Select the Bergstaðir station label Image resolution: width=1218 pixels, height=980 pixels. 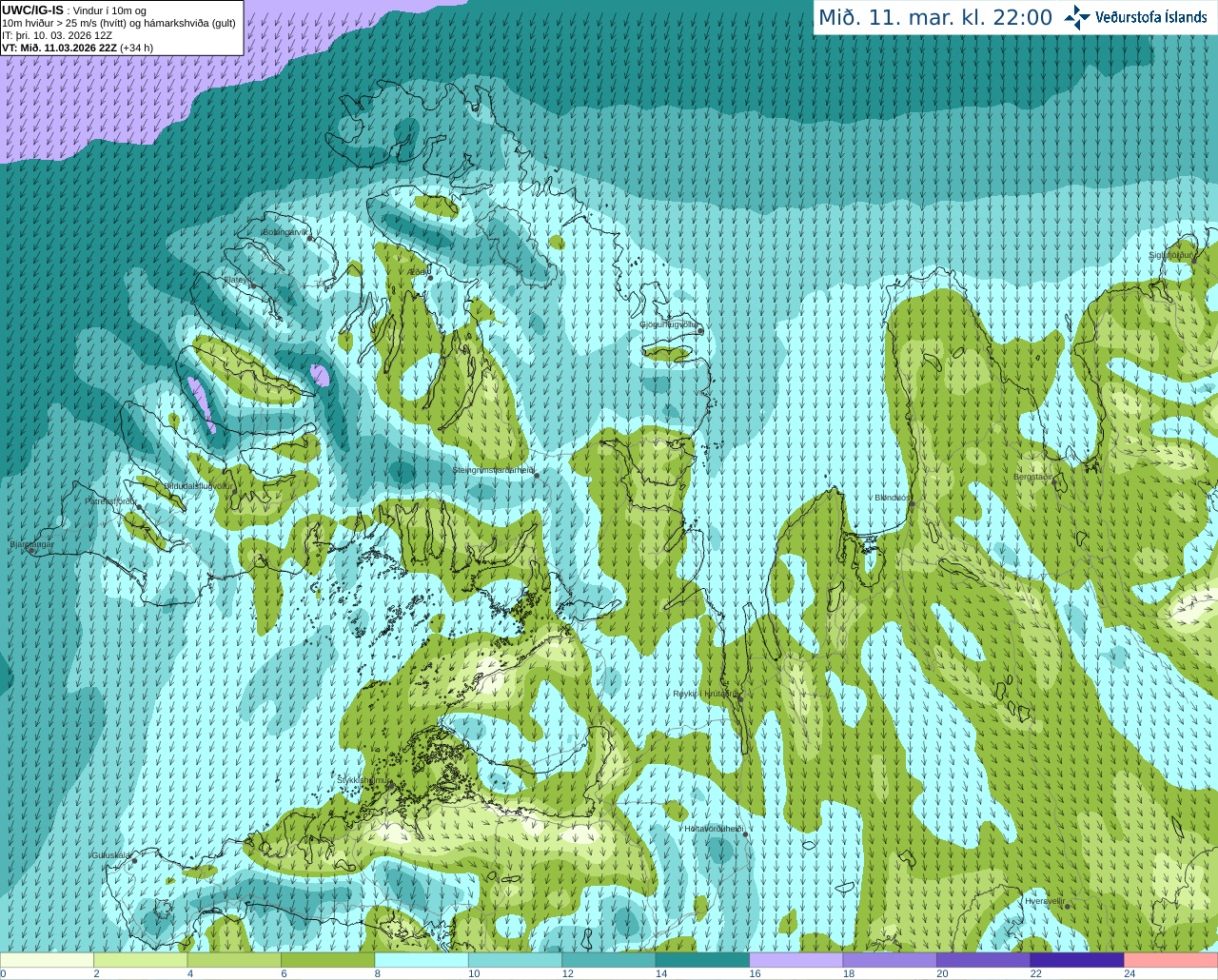pos(1033,477)
